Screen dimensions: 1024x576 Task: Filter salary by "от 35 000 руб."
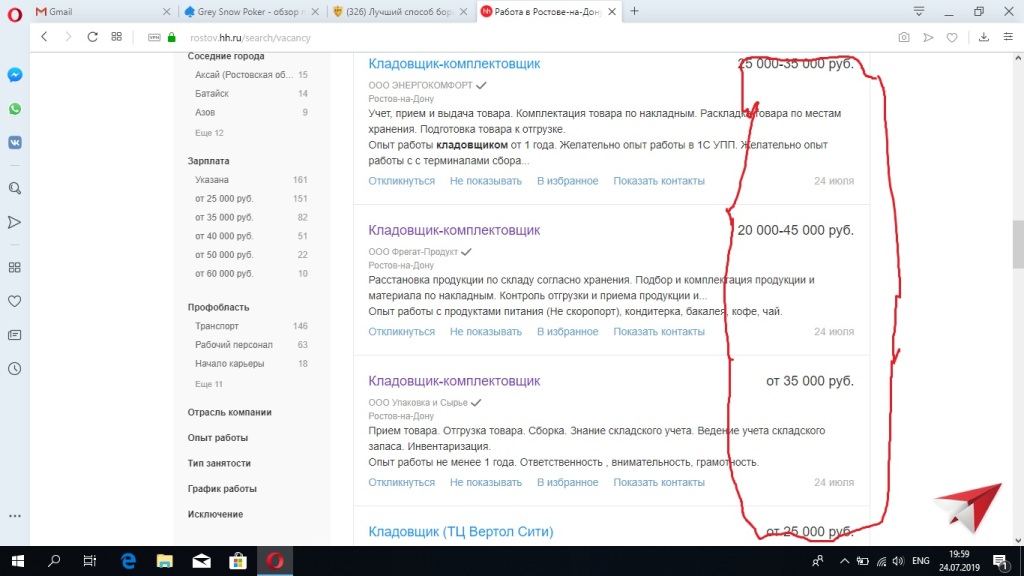click(224, 217)
